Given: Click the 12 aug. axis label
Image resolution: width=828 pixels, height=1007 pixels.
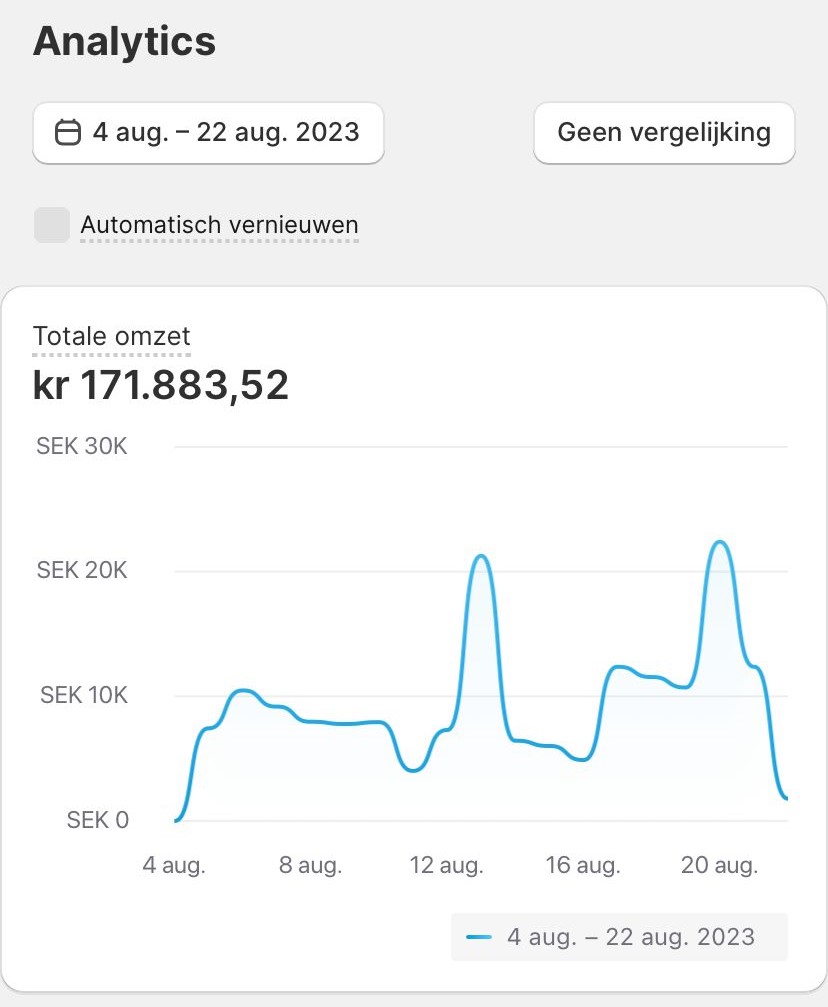Looking at the screenshot, I should point(446,865).
